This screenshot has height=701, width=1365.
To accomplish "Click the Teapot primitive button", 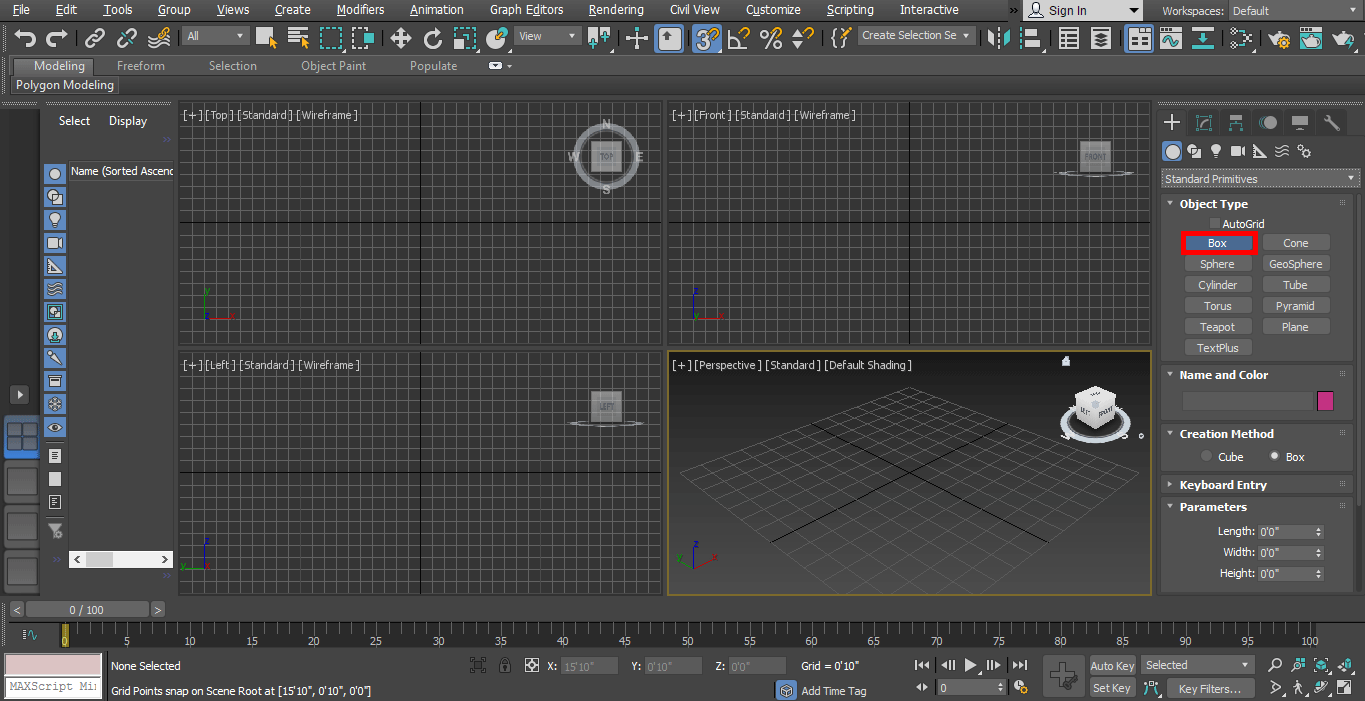I will tap(1218, 326).
